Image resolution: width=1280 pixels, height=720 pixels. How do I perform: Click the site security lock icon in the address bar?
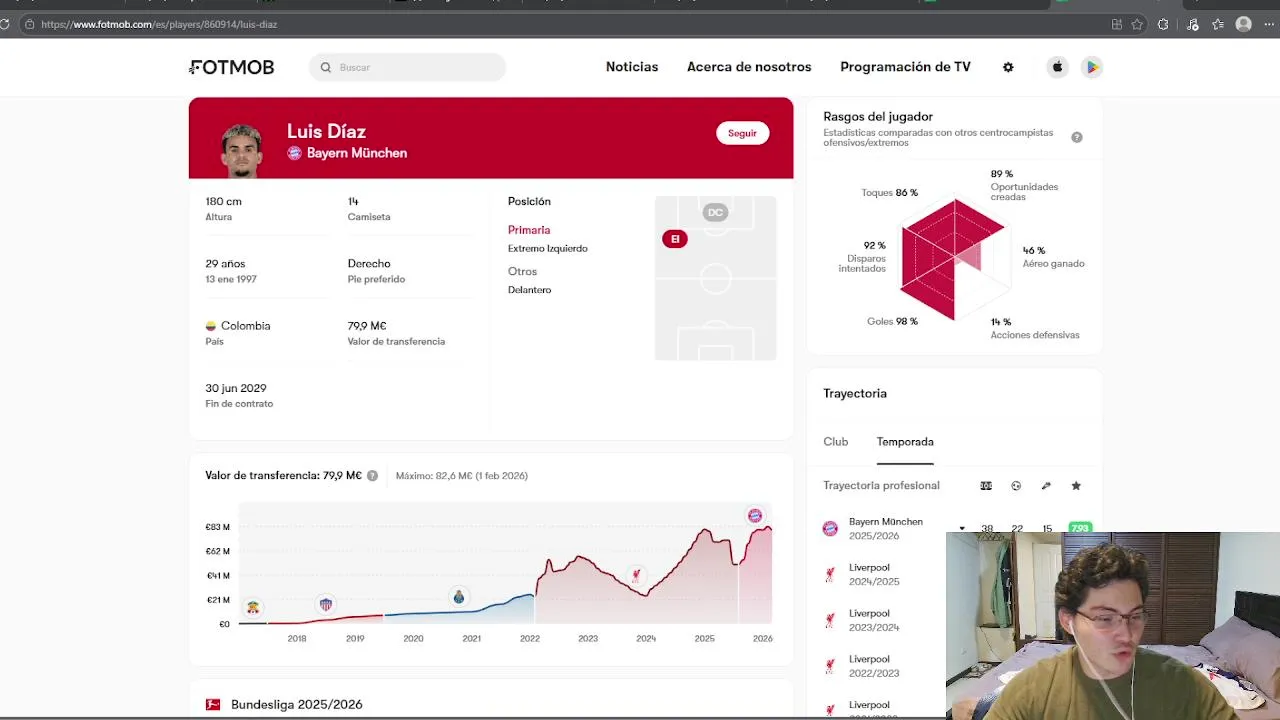click(29, 24)
